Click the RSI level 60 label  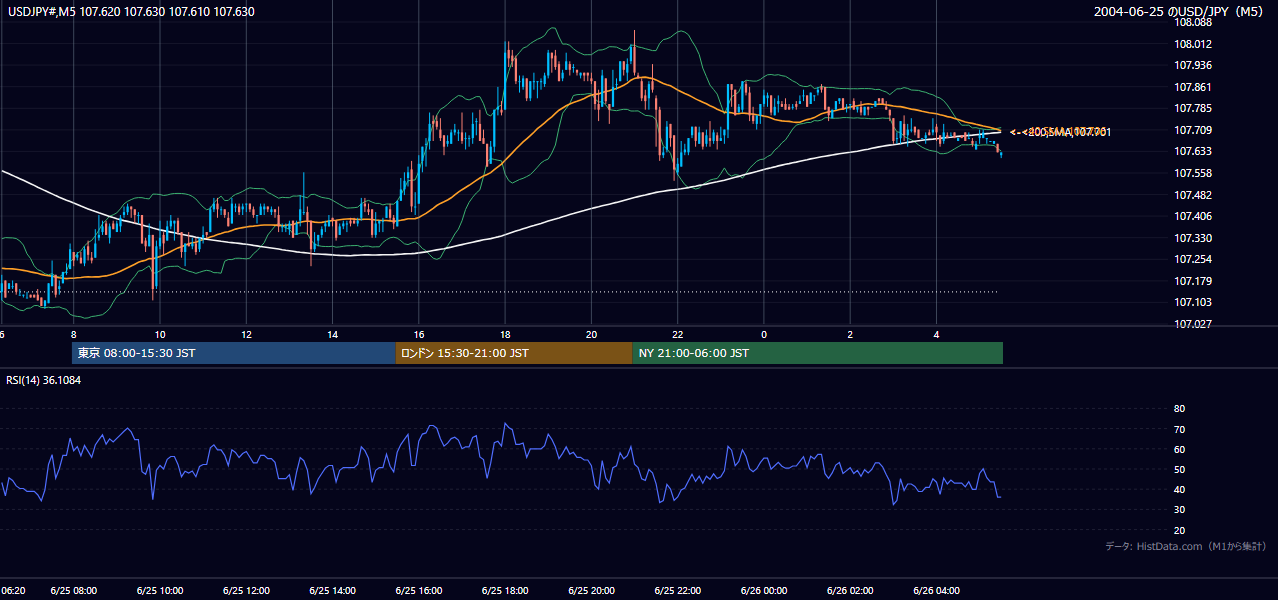tap(1179, 449)
